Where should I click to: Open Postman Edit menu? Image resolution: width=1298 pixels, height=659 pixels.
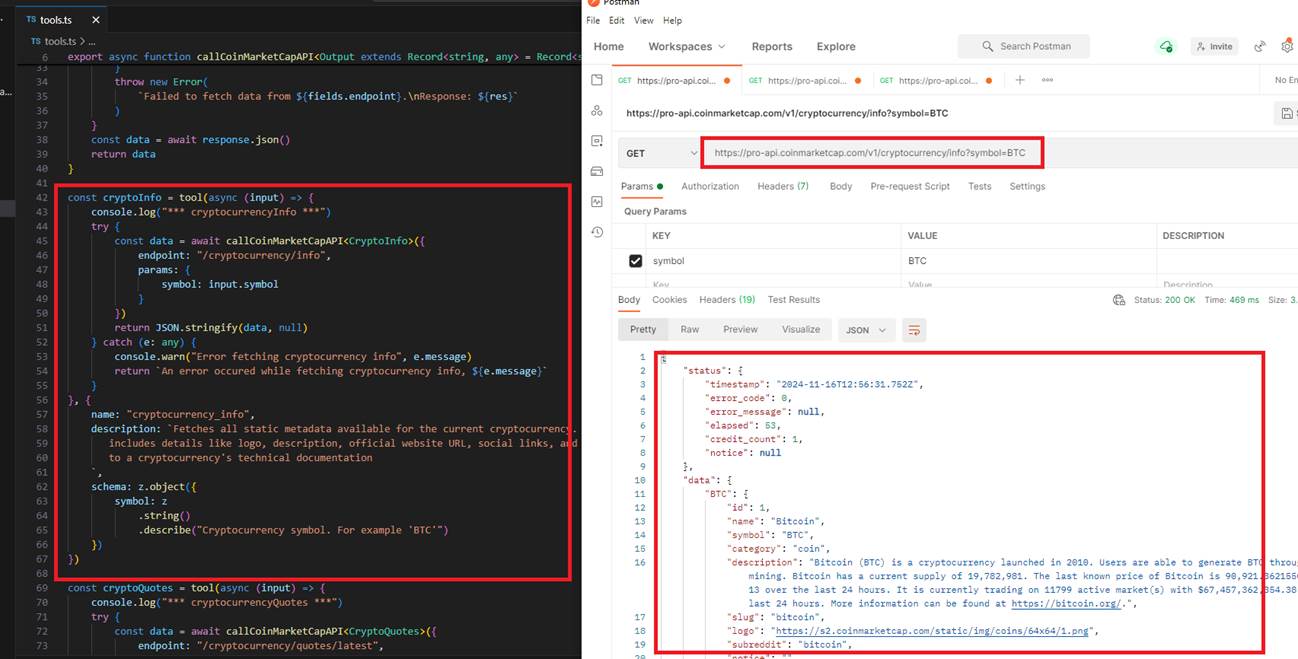[x=617, y=20]
